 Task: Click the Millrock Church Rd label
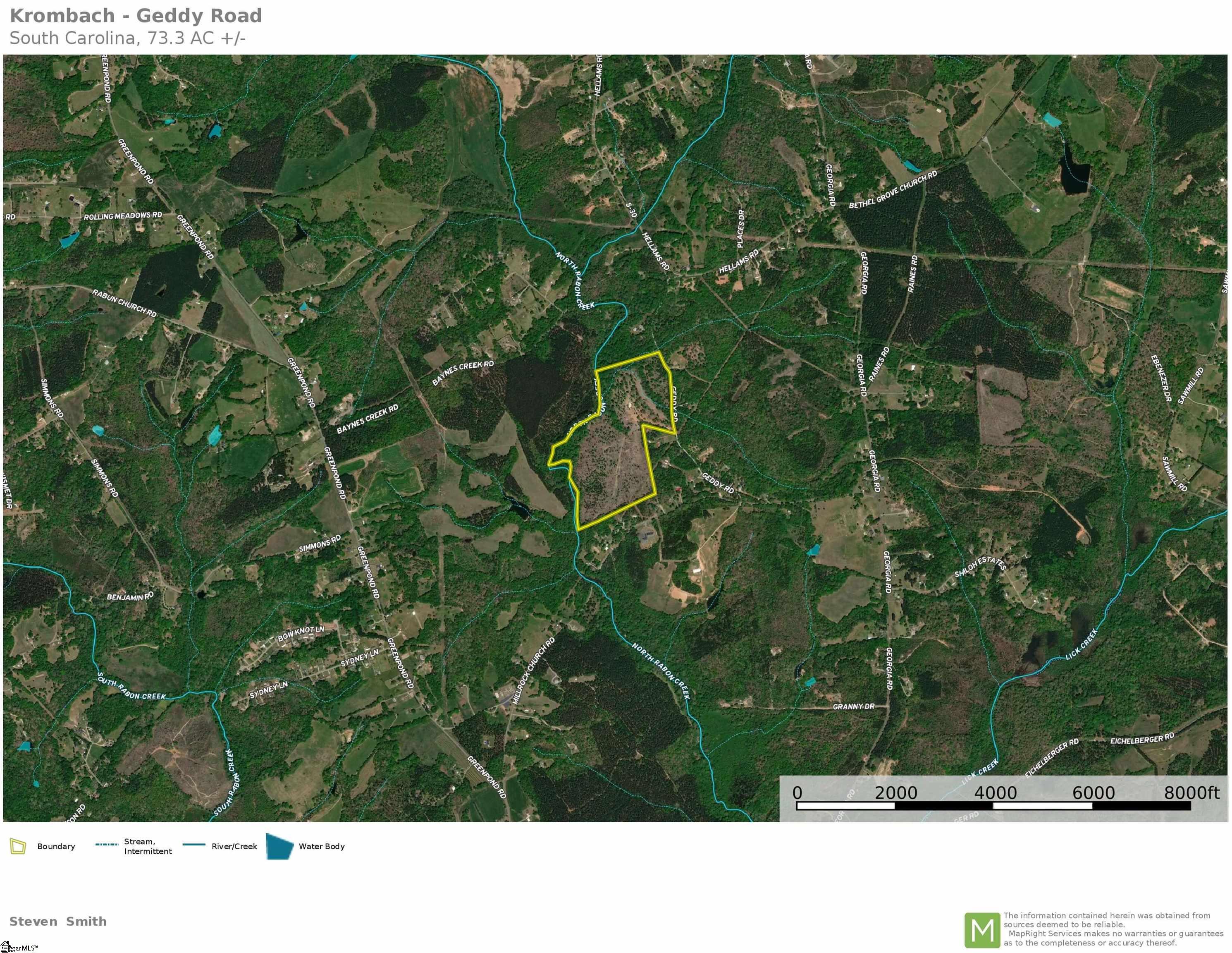tap(534, 670)
